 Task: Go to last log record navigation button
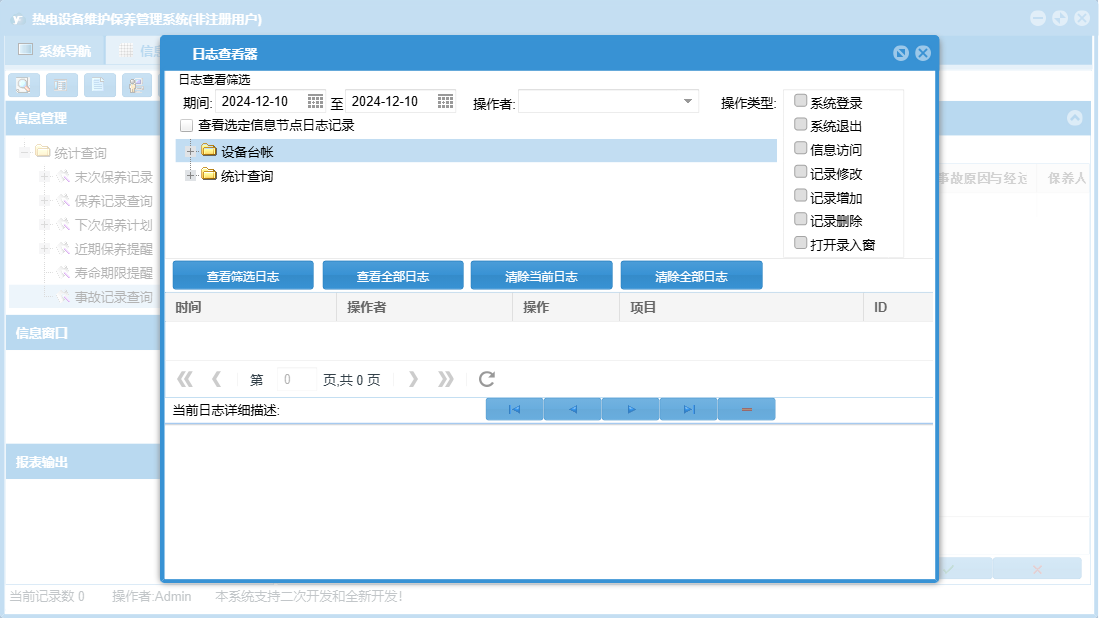pos(689,409)
